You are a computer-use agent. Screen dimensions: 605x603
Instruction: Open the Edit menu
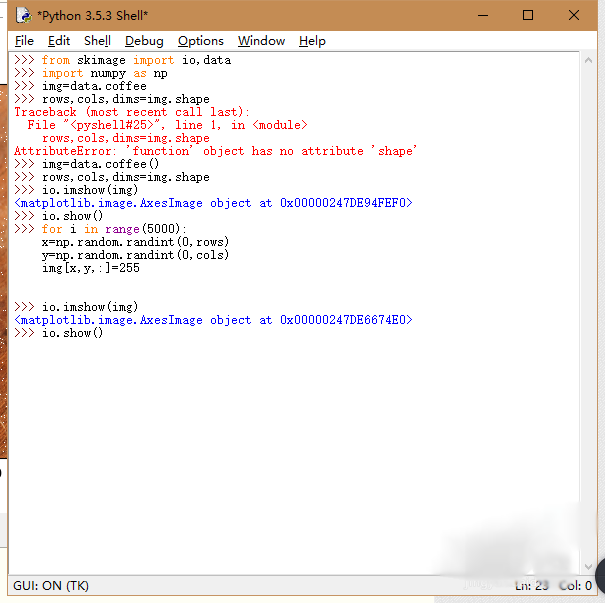pyautogui.click(x=59, y=41)
